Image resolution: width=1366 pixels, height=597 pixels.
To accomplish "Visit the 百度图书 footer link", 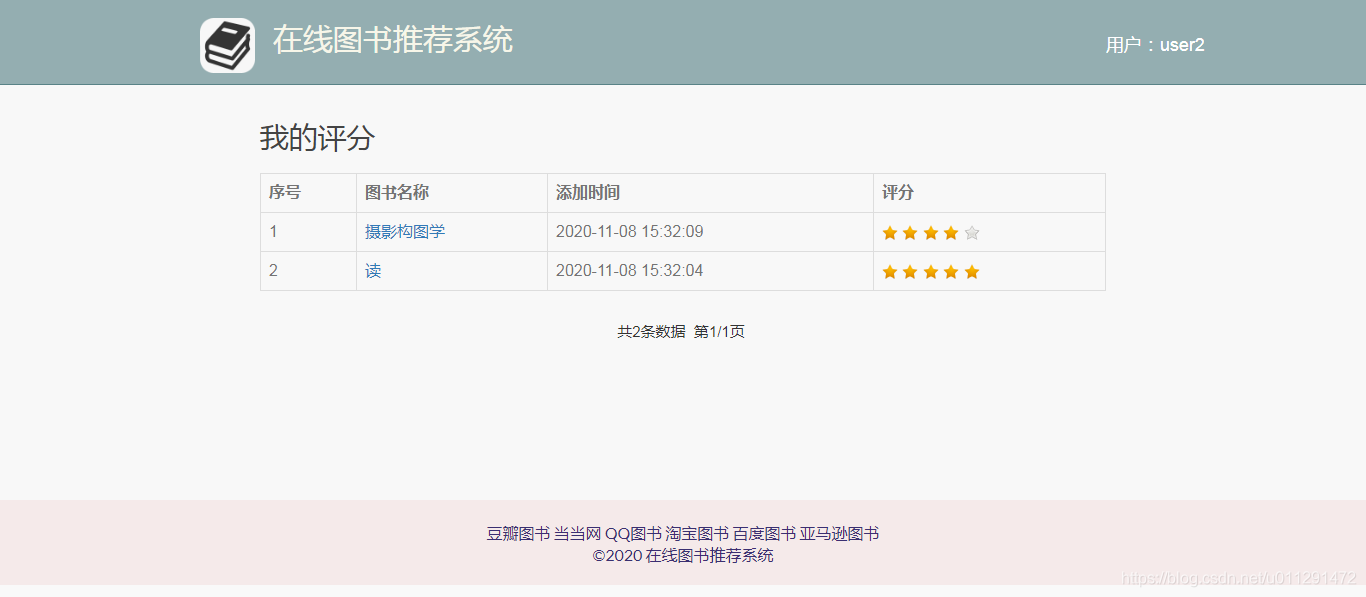I will point(764,534).
